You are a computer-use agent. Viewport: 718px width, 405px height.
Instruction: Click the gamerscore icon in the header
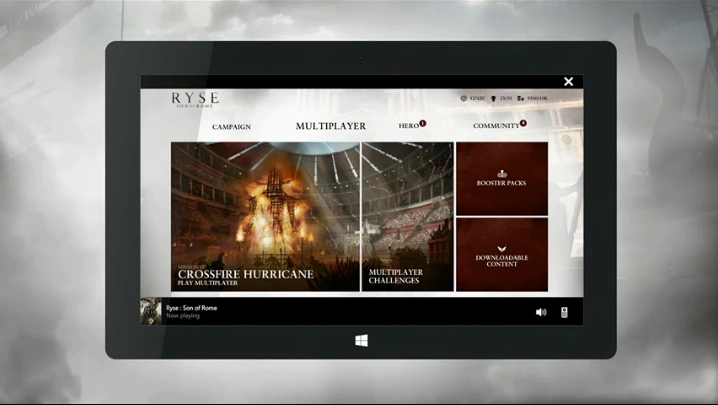click(463, 98)
